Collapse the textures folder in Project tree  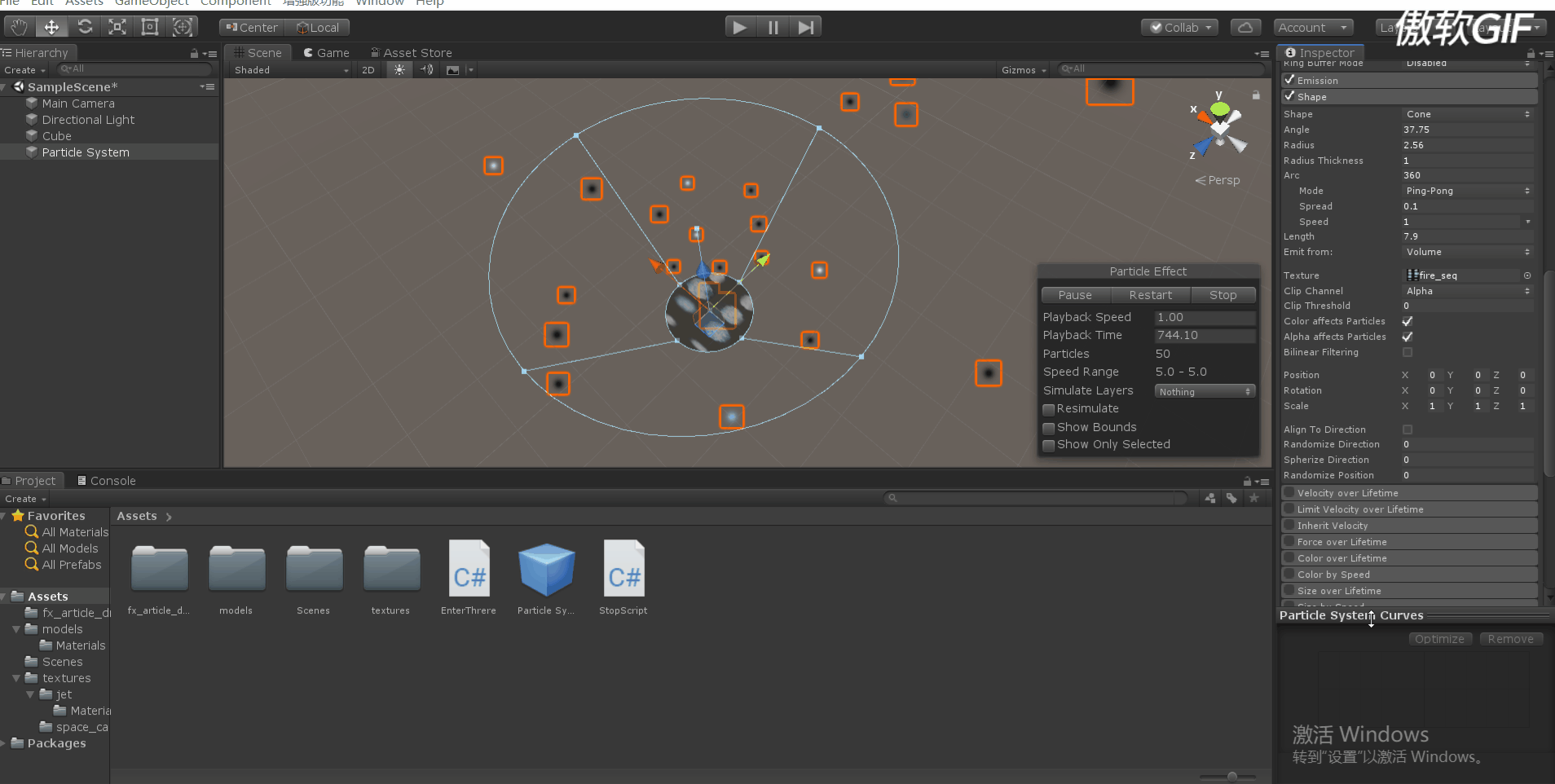[16, 678]
